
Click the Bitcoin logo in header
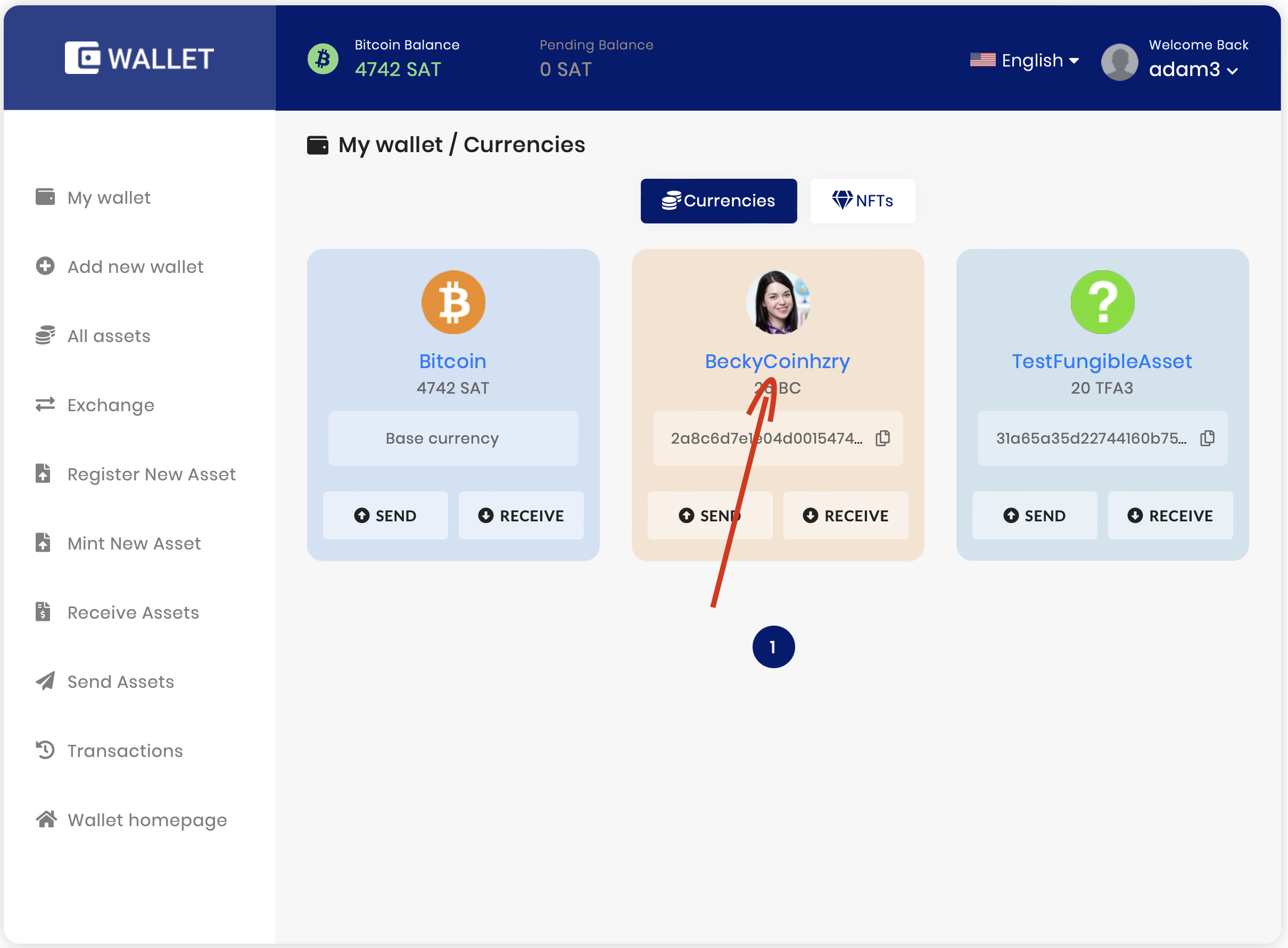tap(323, 59)
